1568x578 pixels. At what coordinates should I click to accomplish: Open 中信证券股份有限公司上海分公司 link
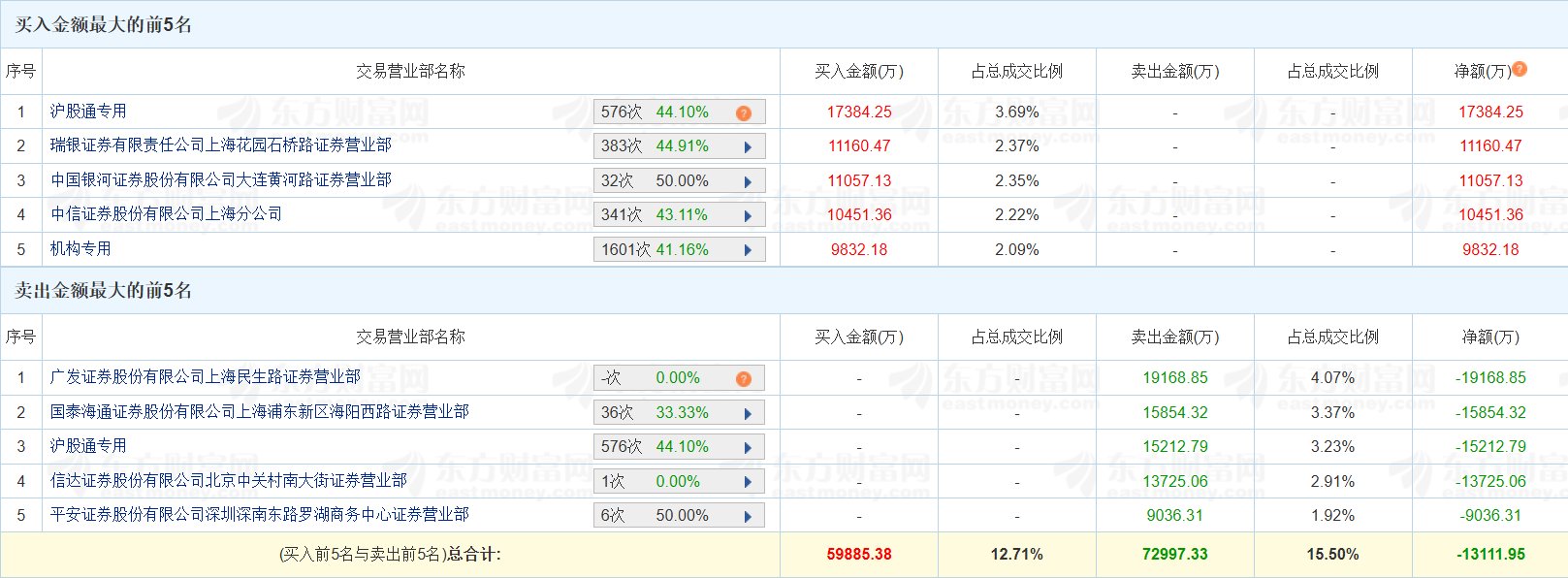[167, 214]
